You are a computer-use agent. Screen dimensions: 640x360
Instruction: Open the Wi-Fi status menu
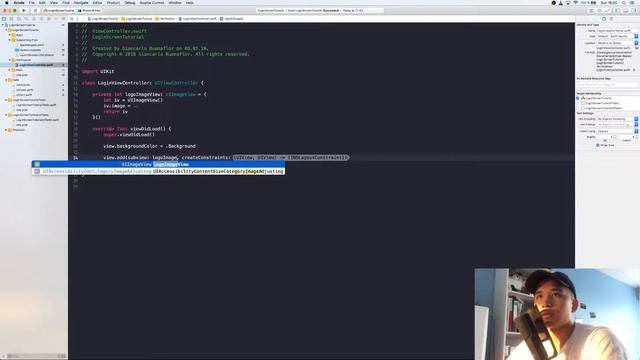pyautogui.click(x=576, y=2)
